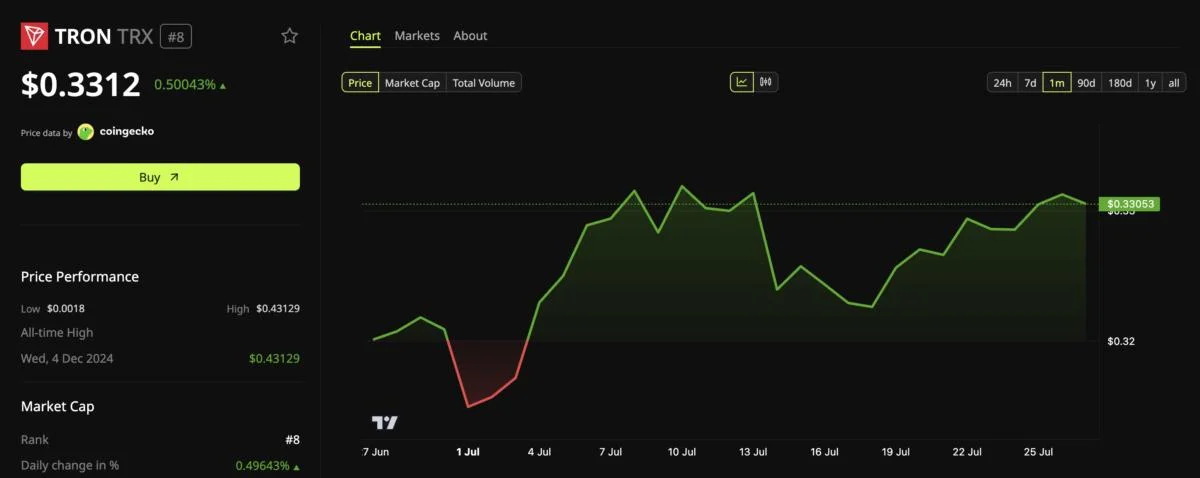Click the TradingView logo on chart
Viewport: 1200px width, 478px height.
(384, 423)
